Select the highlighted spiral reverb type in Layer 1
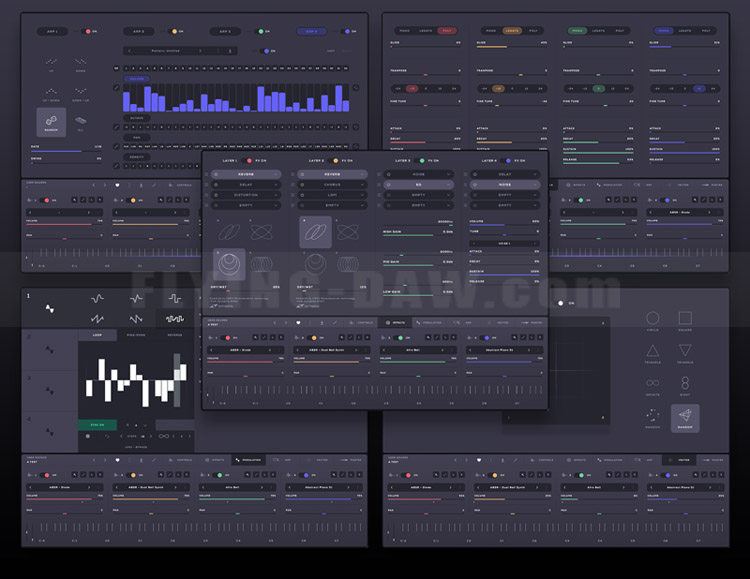 tap(229, 264)
